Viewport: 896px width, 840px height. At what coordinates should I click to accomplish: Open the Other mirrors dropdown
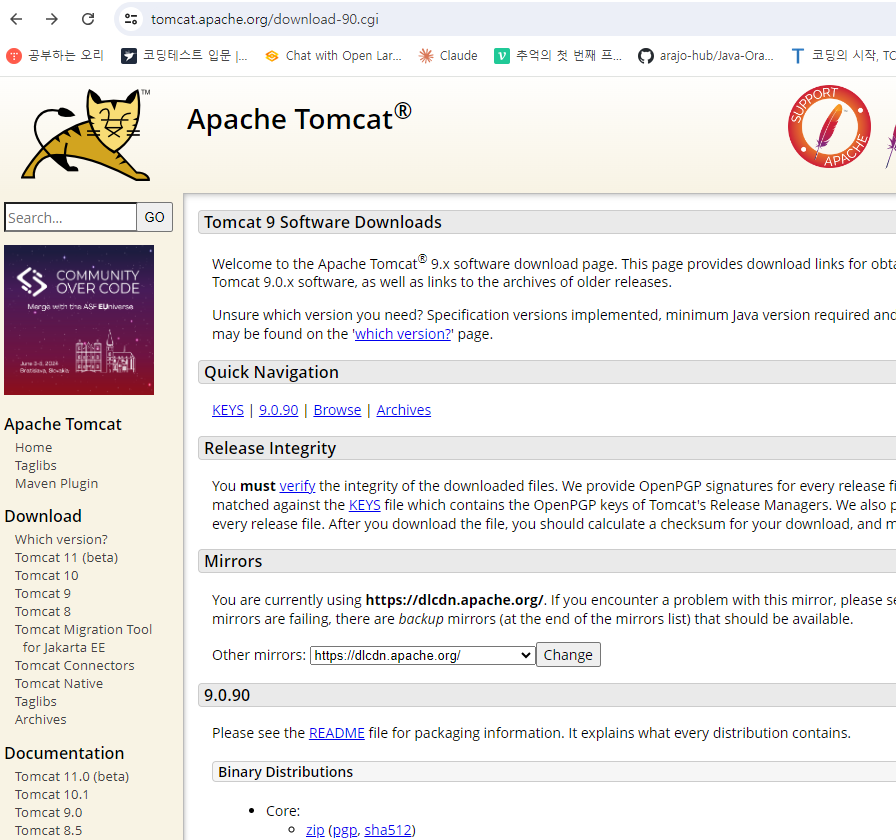tap(422, 655)
